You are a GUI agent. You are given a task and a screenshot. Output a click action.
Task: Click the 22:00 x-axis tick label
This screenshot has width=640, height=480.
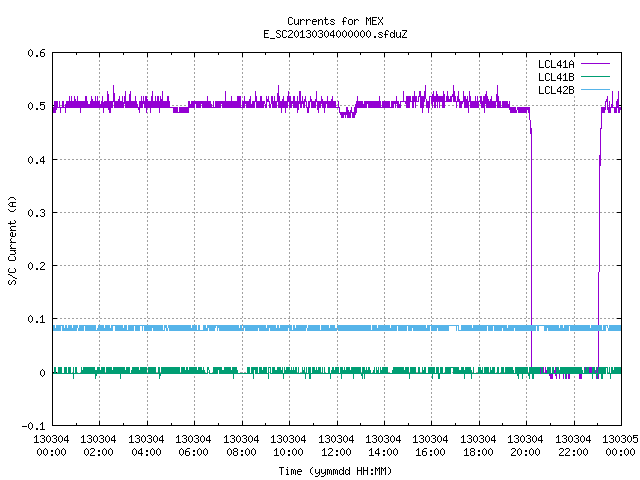coord(573,446)
